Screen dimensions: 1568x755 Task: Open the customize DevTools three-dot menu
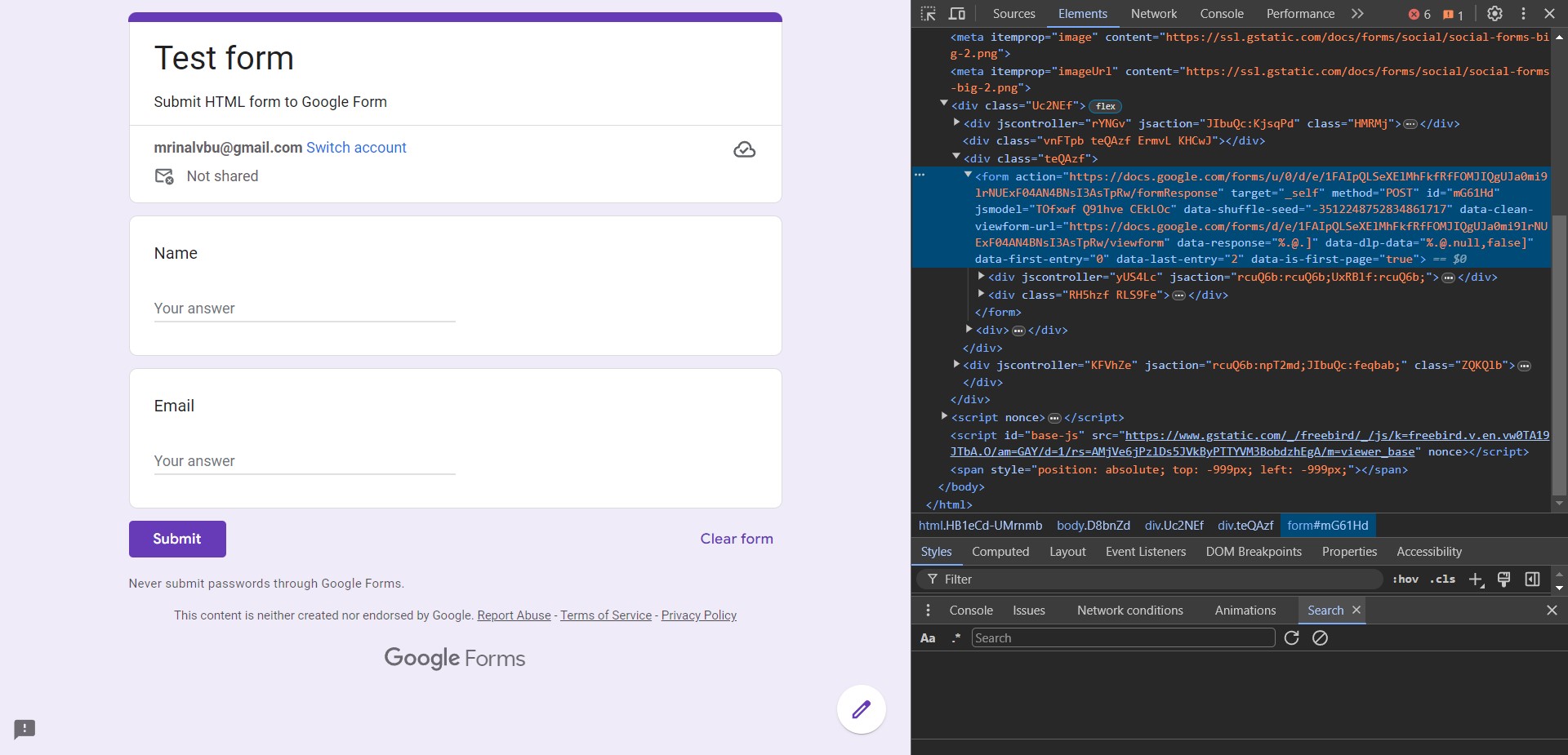(x=1524, y=14)
